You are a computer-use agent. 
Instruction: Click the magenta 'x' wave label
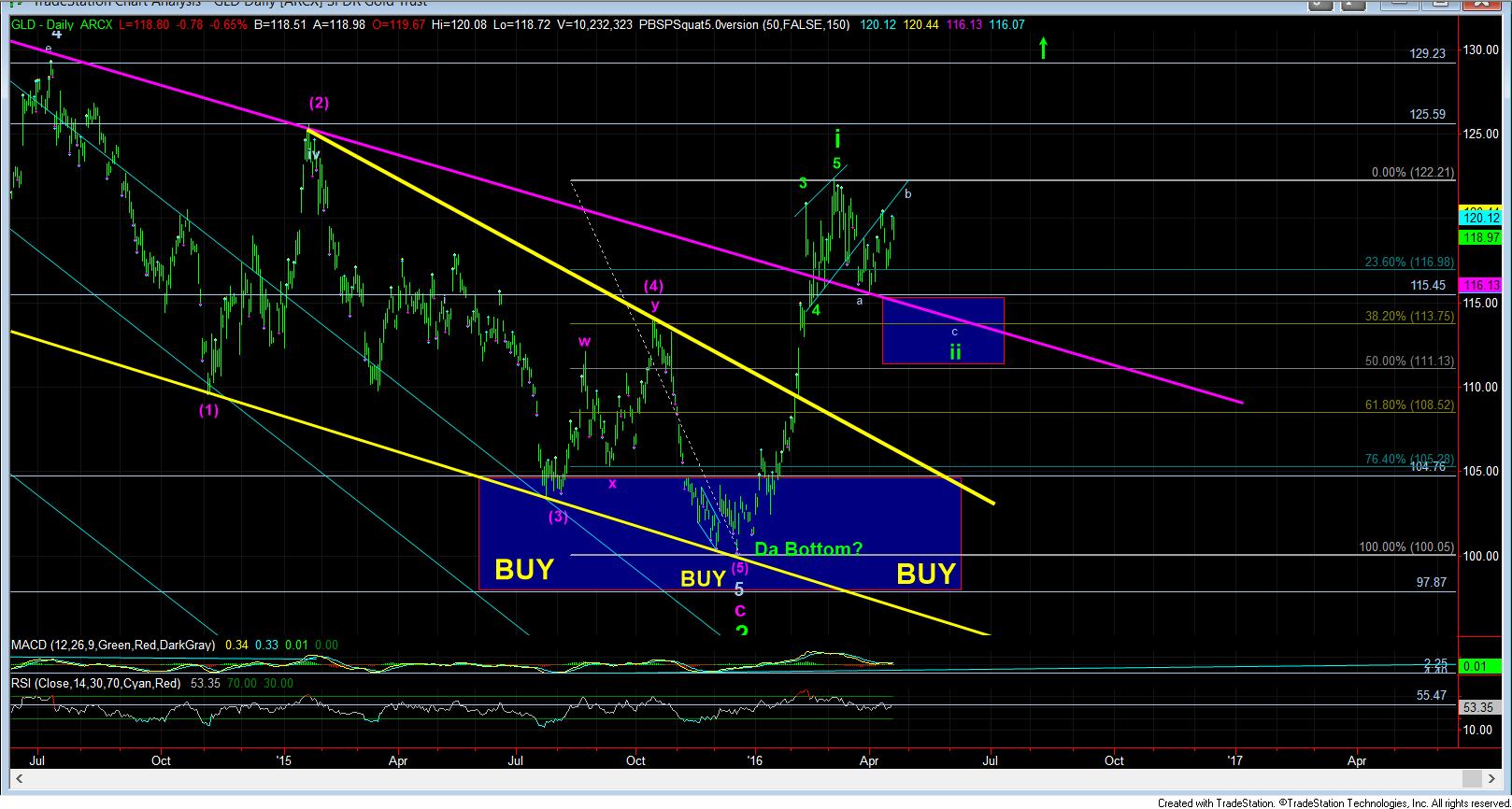coord(613,483)
